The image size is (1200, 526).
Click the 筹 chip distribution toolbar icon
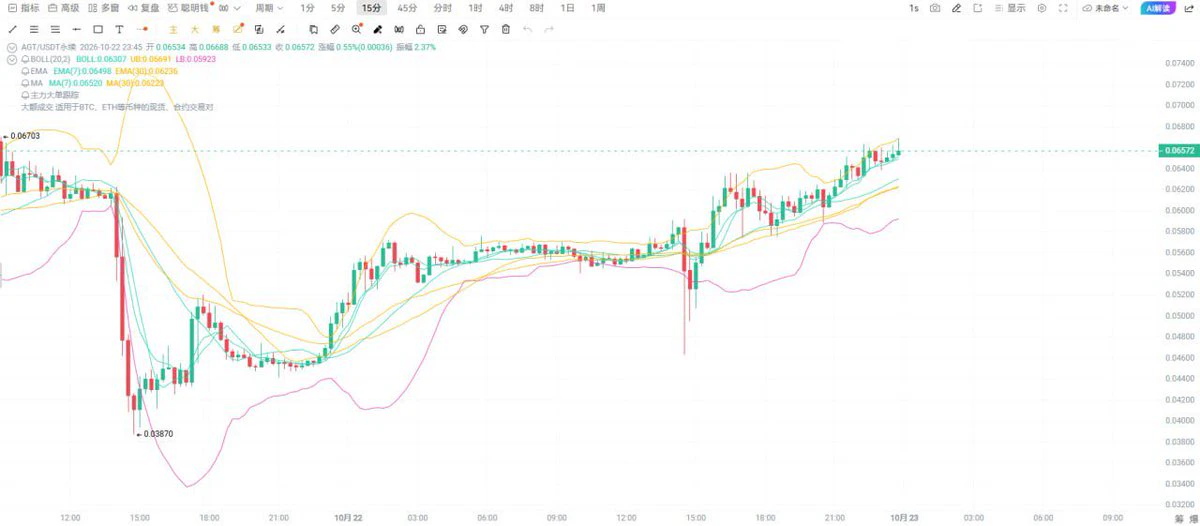tap(217, 30)
